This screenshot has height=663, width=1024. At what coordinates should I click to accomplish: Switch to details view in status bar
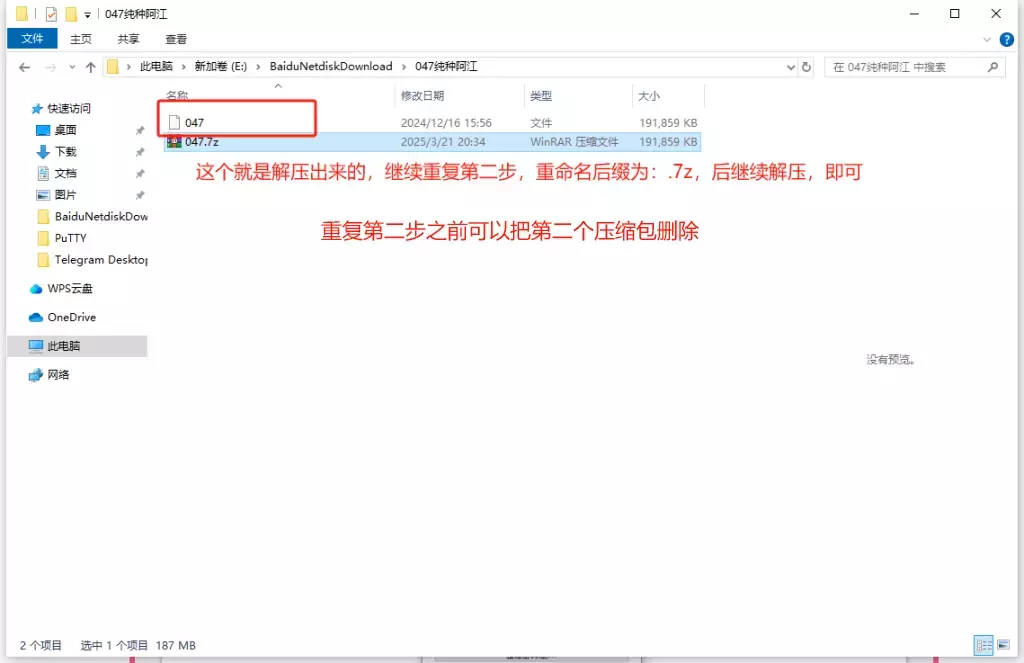coord(984,645)
